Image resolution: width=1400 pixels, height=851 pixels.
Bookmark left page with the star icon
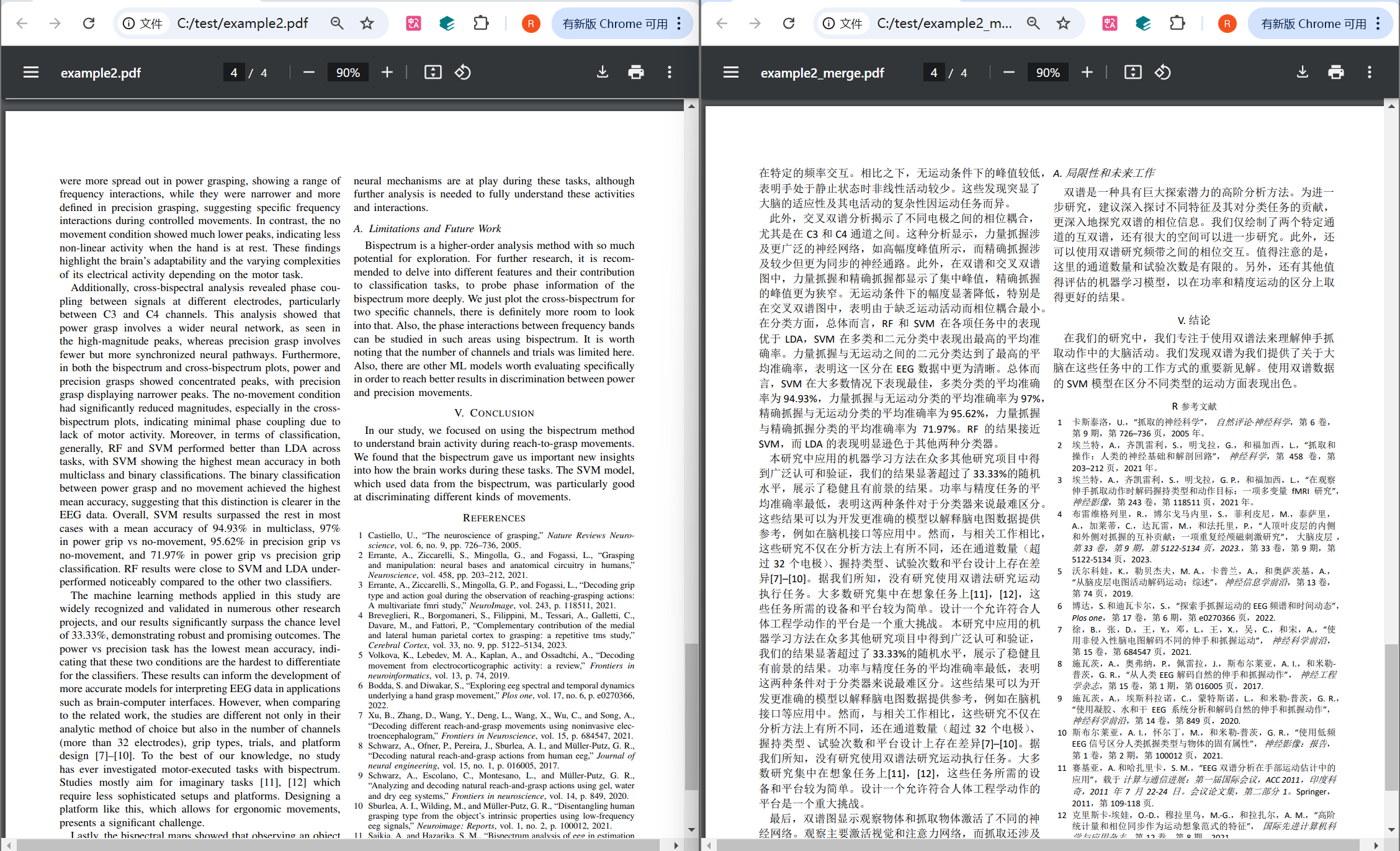coord(367,24)
